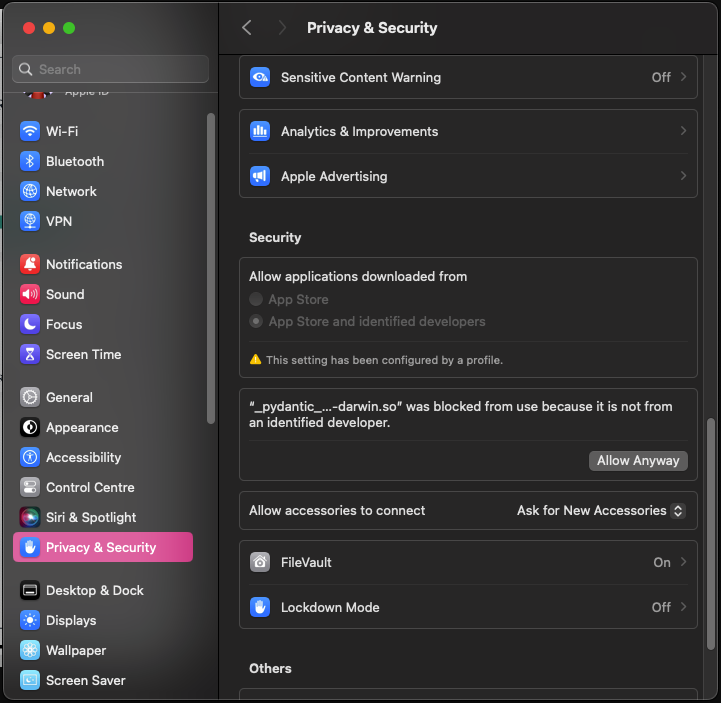
Task: Open the Notifications bell icon
Action: [x=30, y=264]
